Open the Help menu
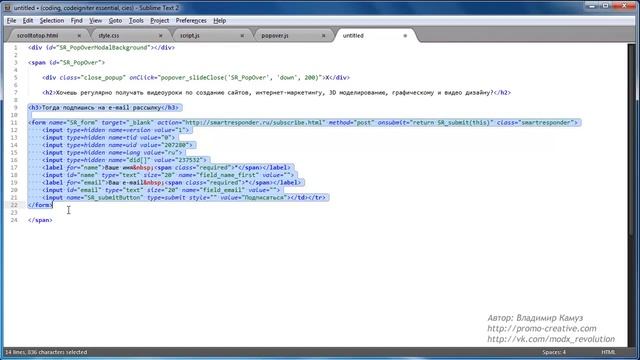This screenshot has height=360, width=640. pyautogui.click(x=220, y=20)
